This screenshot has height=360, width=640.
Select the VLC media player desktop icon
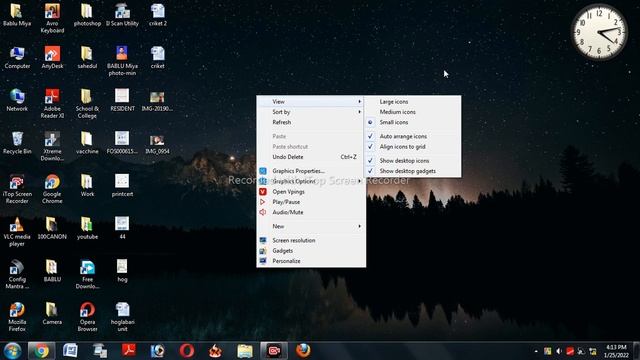coord(17,232)
